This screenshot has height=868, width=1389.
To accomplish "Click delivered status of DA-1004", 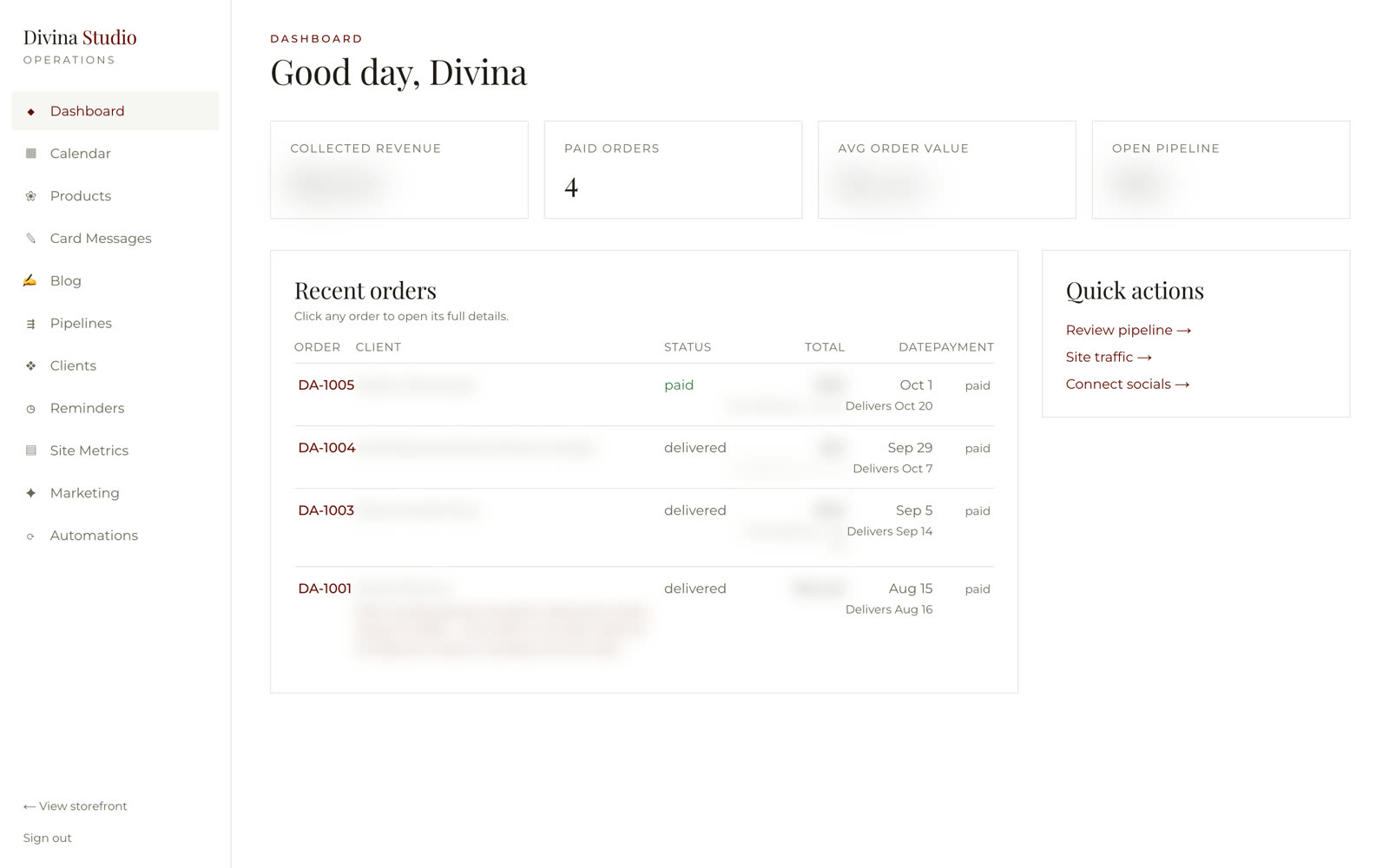I will [695, 448].
